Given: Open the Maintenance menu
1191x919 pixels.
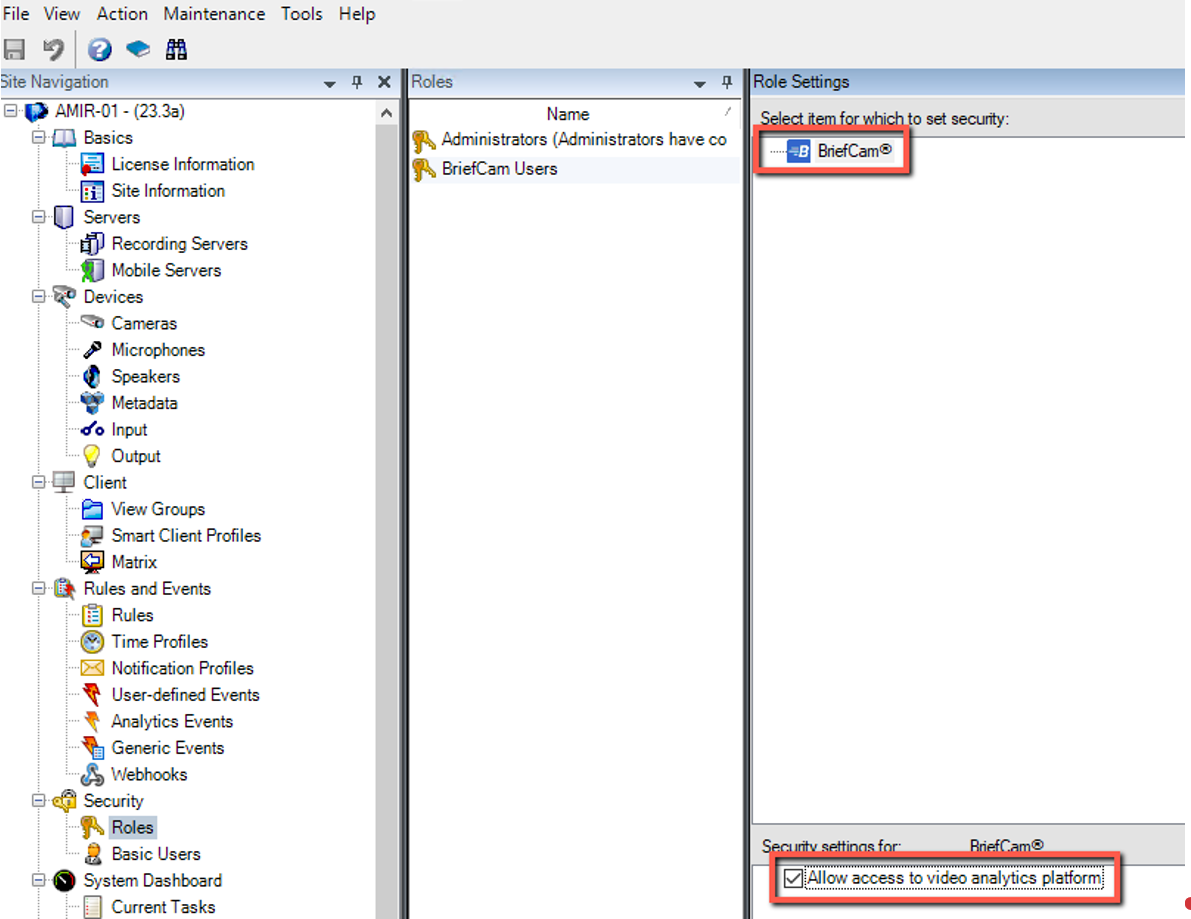Looking at the screenshot, I should [214, 14].
